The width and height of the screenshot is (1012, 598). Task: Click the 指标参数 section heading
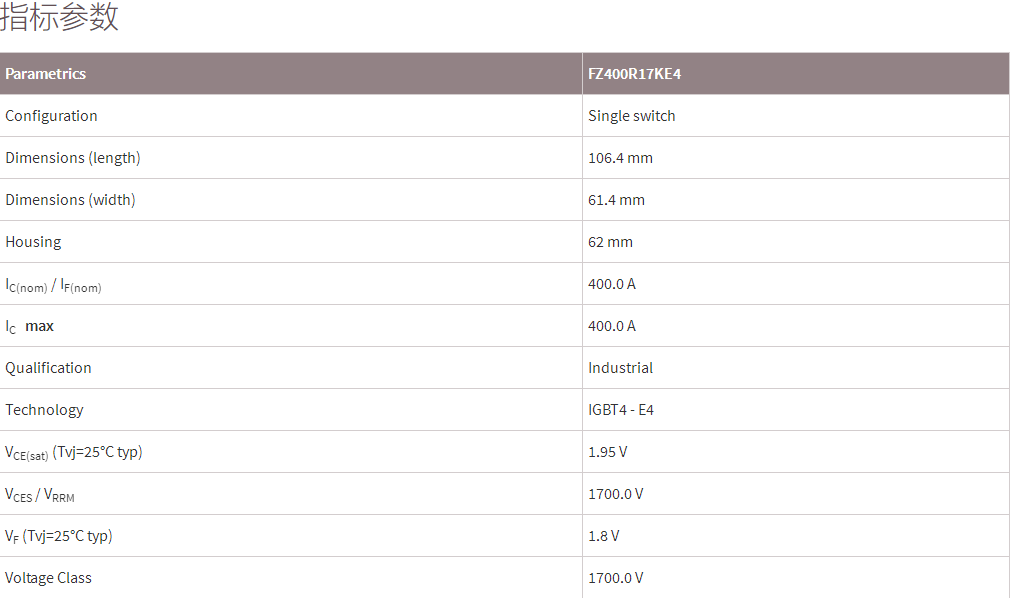[60, 17]
